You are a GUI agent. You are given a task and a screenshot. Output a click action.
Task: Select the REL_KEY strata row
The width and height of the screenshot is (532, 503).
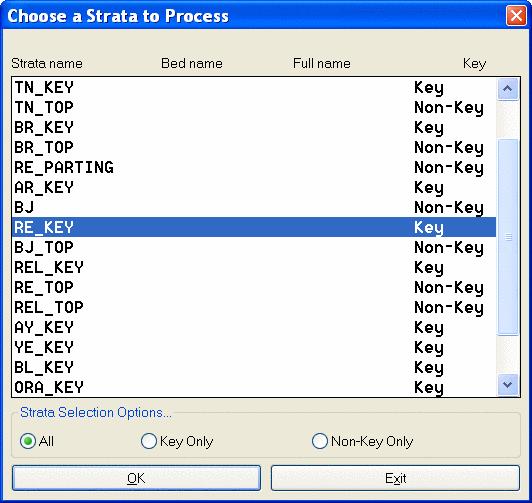[x=254, y=267]
